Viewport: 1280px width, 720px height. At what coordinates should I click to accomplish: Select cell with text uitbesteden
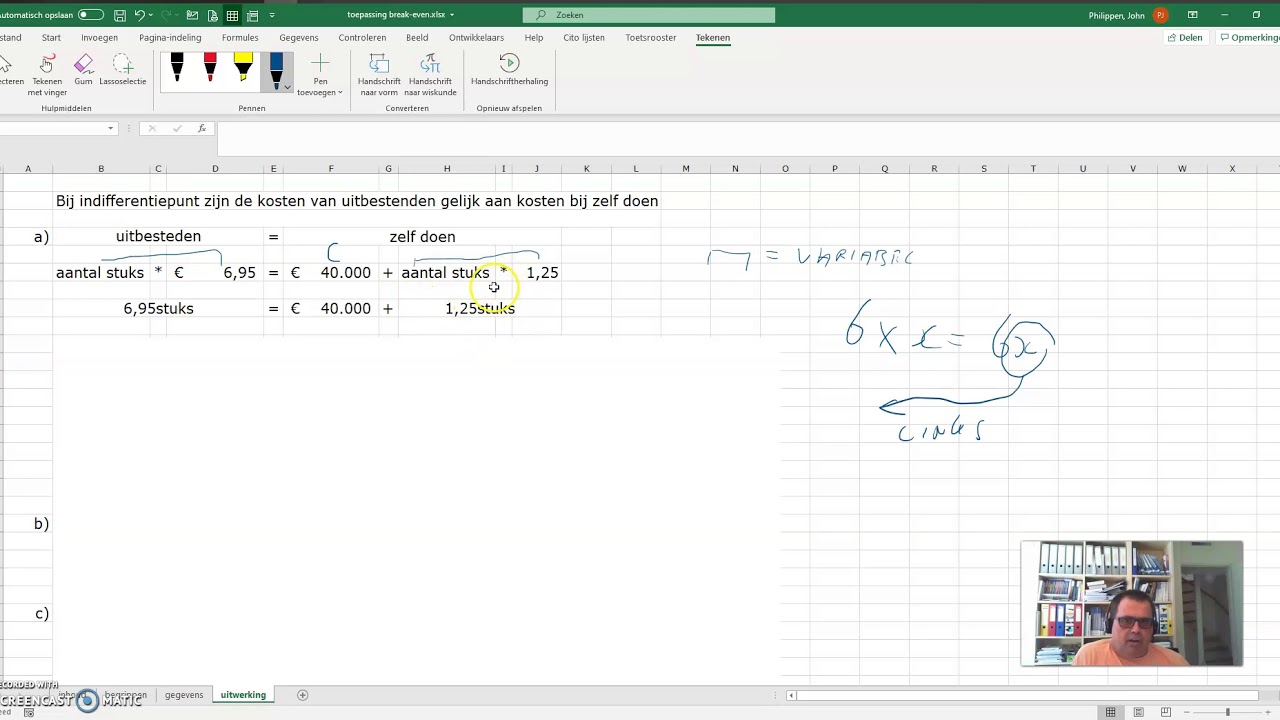tap(158, 236)
